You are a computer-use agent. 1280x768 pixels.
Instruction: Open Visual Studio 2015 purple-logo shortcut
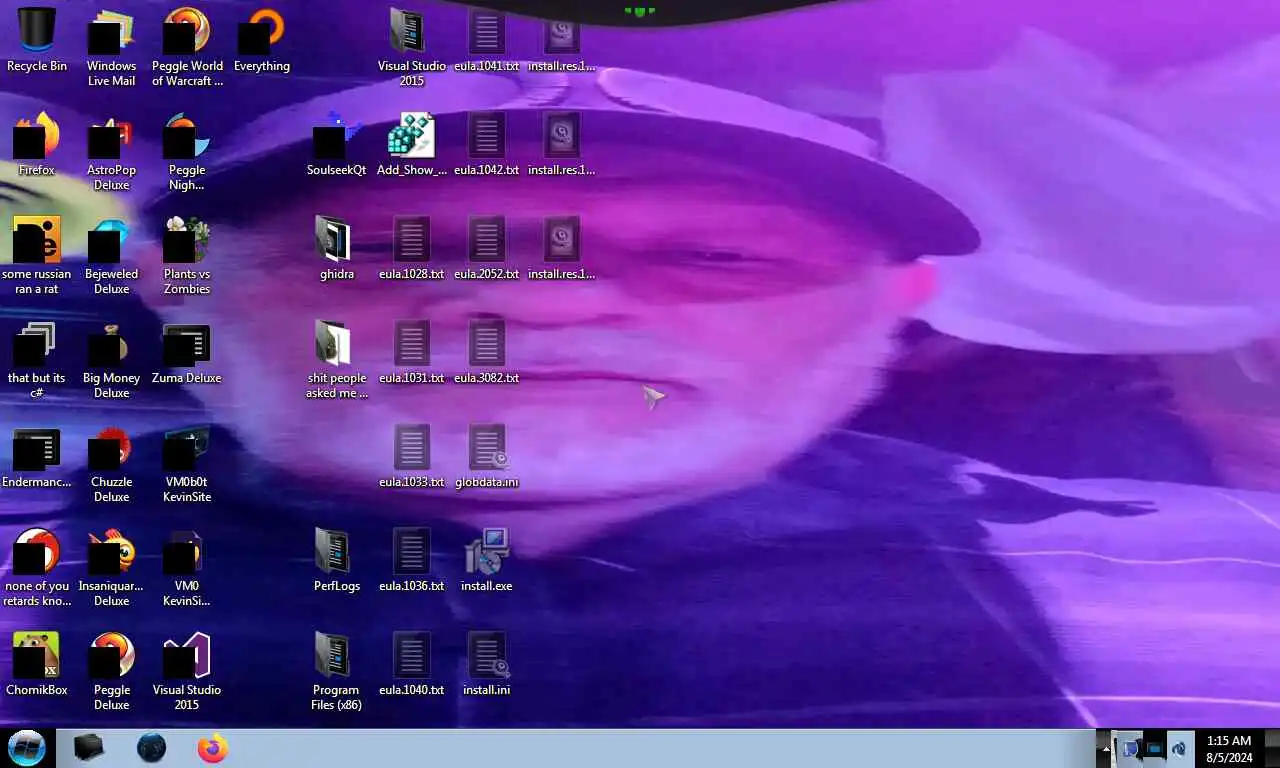click(187, 670)
